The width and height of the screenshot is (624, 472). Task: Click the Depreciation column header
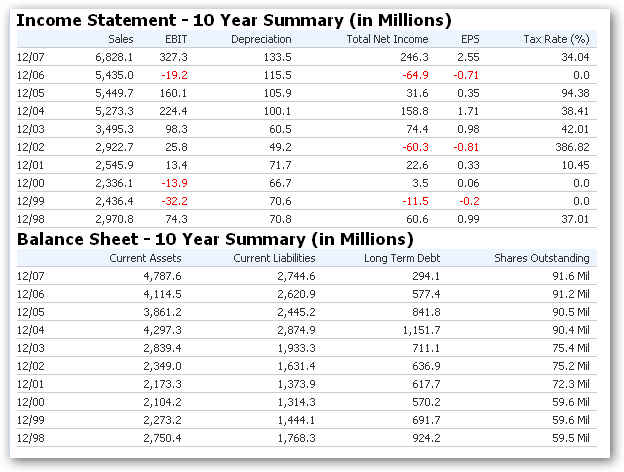(x=261, y=39)
